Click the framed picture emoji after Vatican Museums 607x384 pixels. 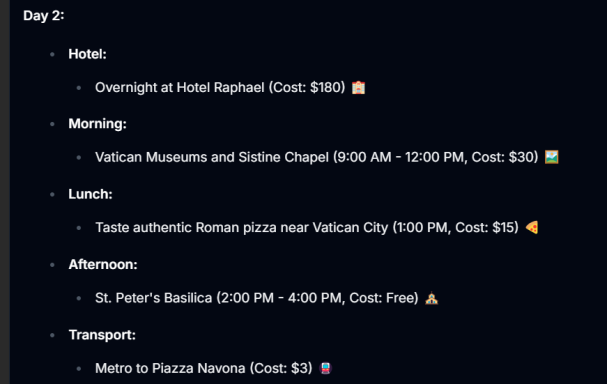(551, 157)
